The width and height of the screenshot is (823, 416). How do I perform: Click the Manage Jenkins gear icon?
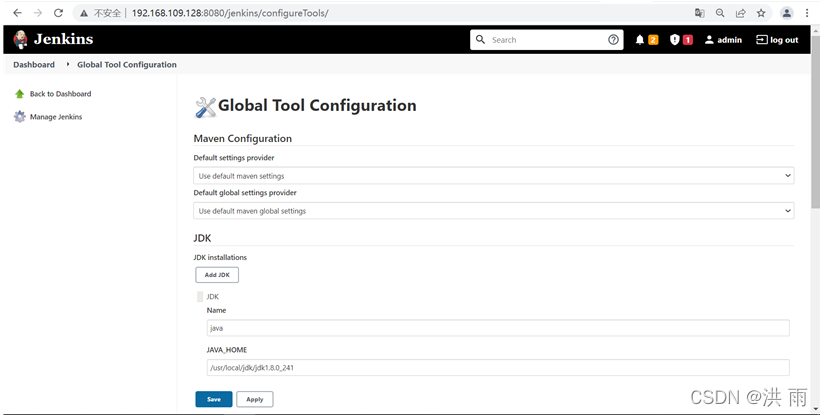[19, 116]
